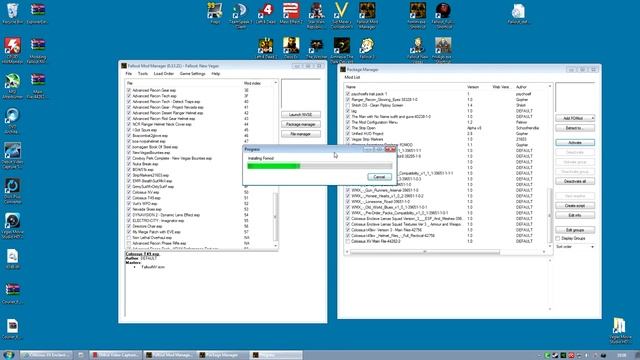Click the Edit info button
Screen dimensions: 640x360
click(x=575, y=215)
